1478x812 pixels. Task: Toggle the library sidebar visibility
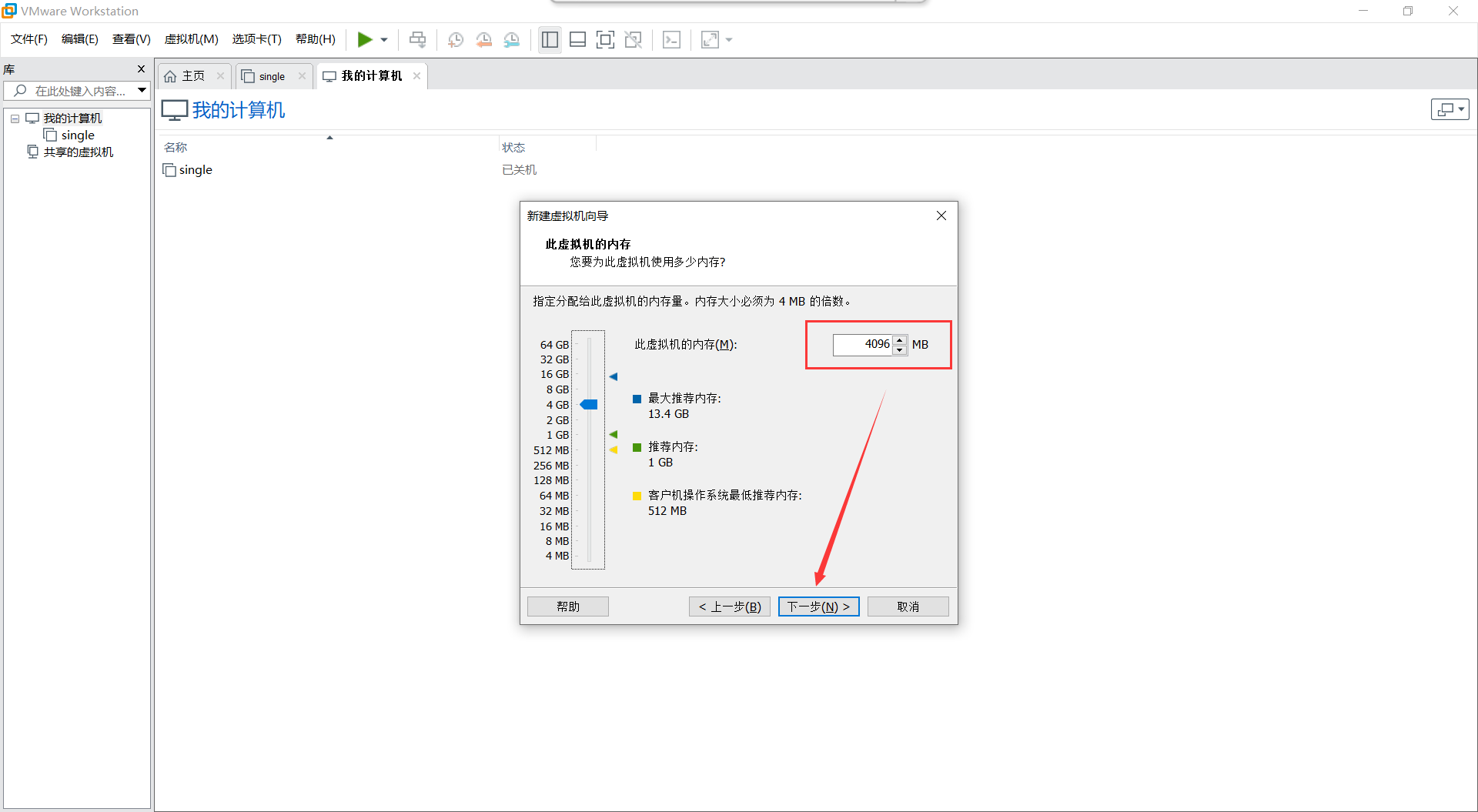tap(550, 39)
